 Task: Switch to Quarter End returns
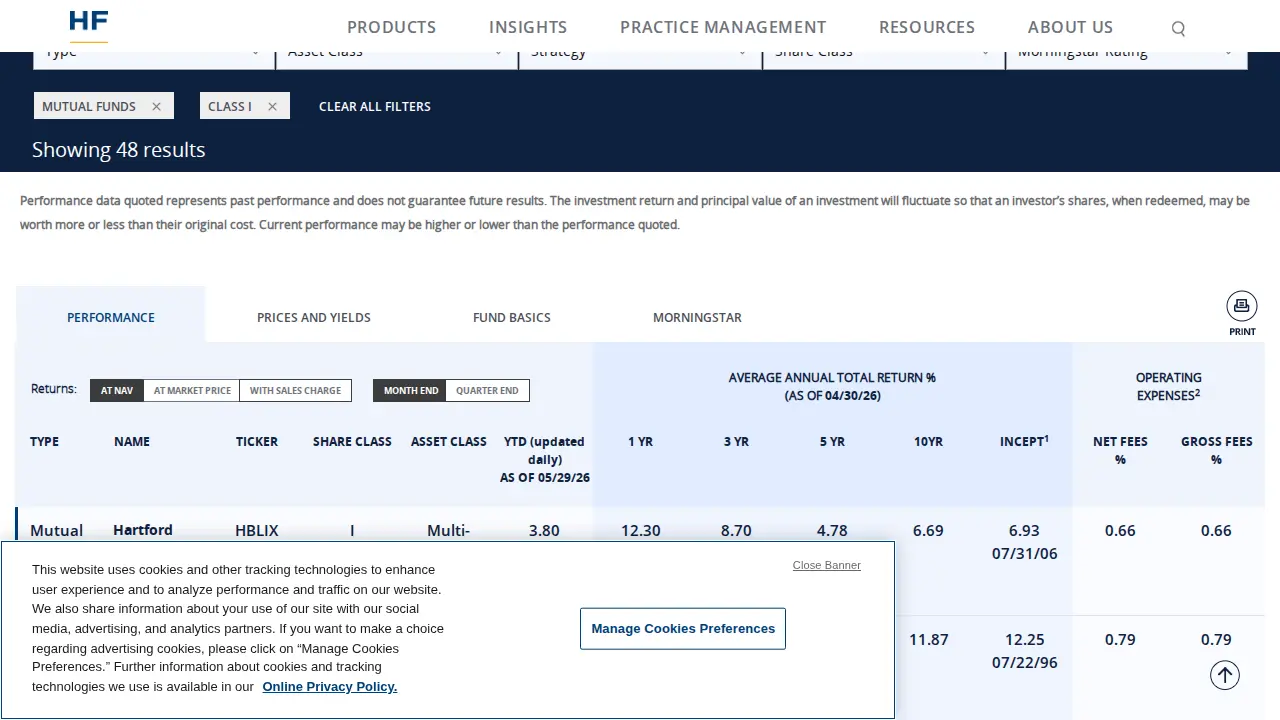pos(487,390)
